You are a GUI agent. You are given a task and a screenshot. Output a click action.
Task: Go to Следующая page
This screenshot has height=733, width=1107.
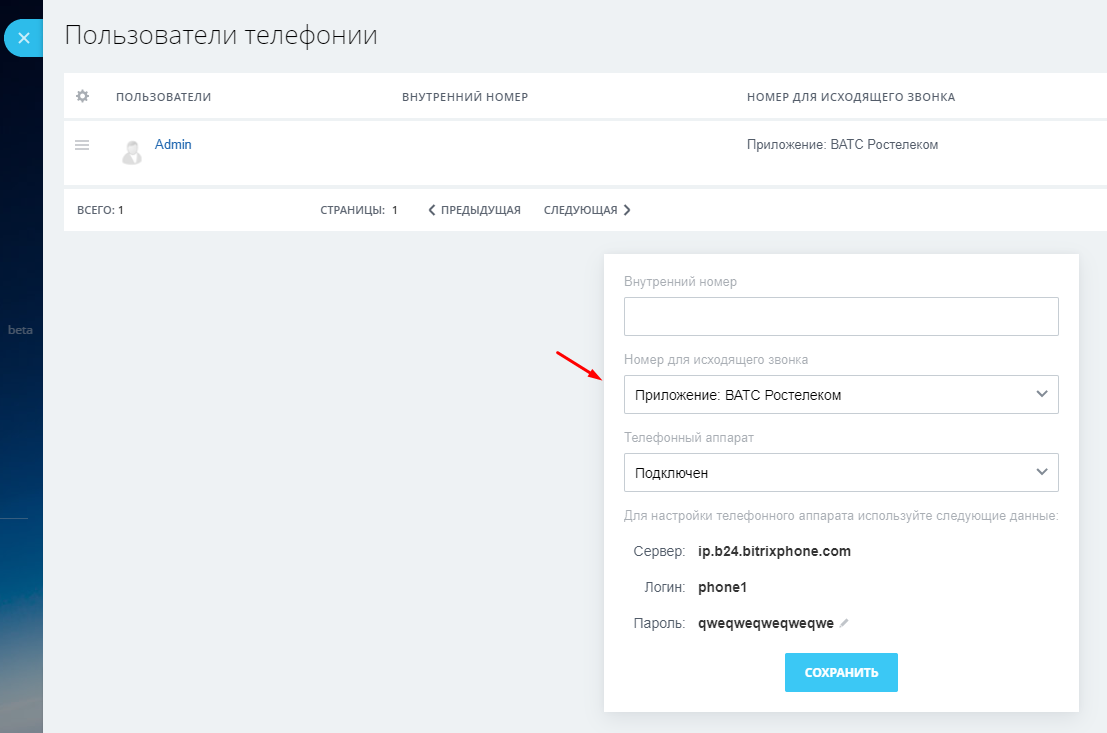(587, 210)
